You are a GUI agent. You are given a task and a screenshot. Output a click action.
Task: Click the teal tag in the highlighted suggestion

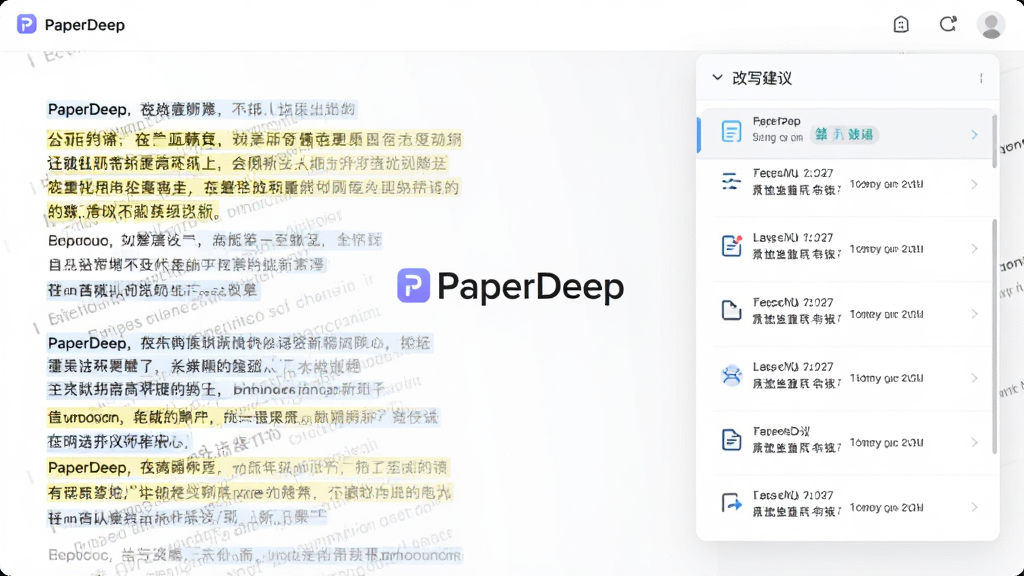coord(844,135)
